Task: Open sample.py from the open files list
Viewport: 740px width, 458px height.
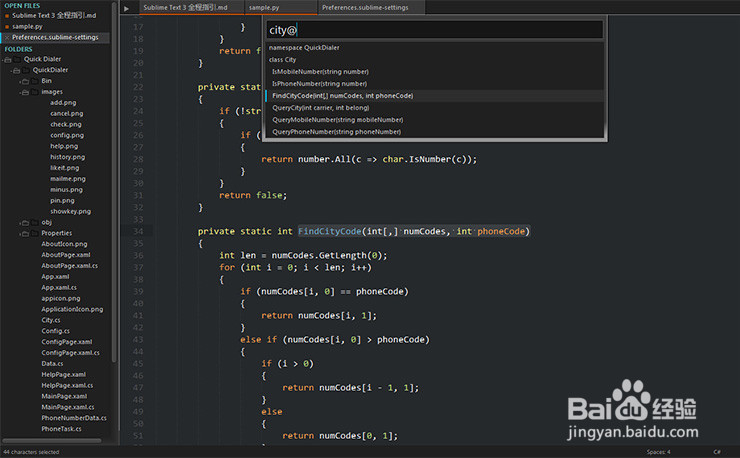Action: click(x=27, y=26)
